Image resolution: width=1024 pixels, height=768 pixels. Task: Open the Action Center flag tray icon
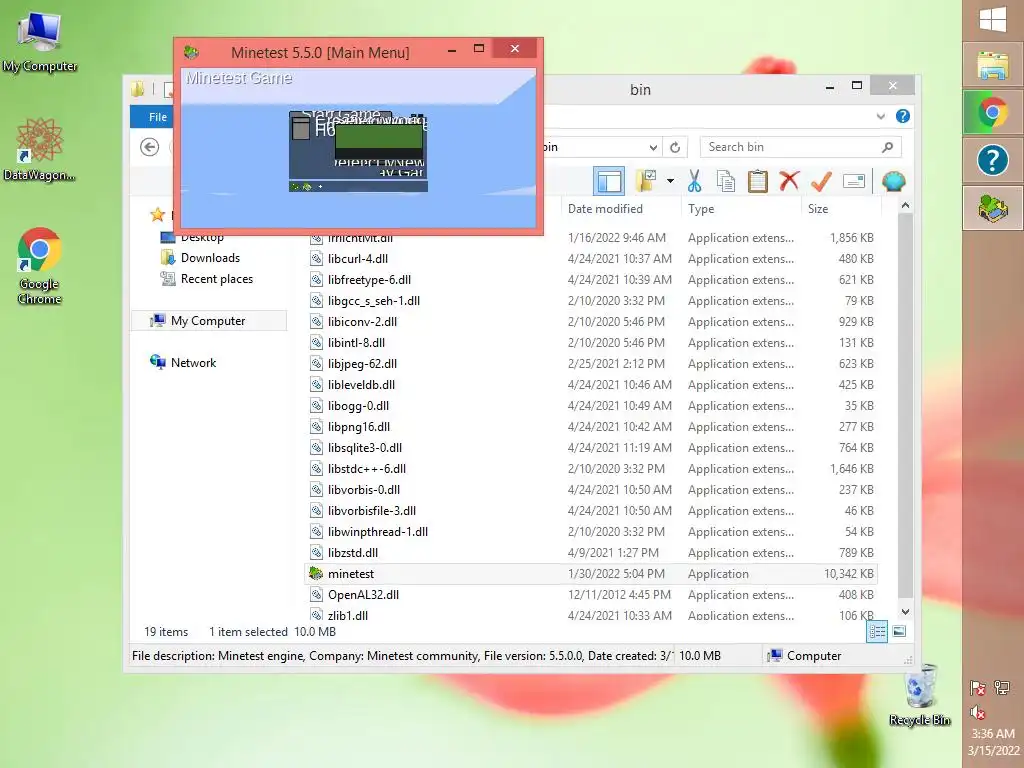click(978, 688)
